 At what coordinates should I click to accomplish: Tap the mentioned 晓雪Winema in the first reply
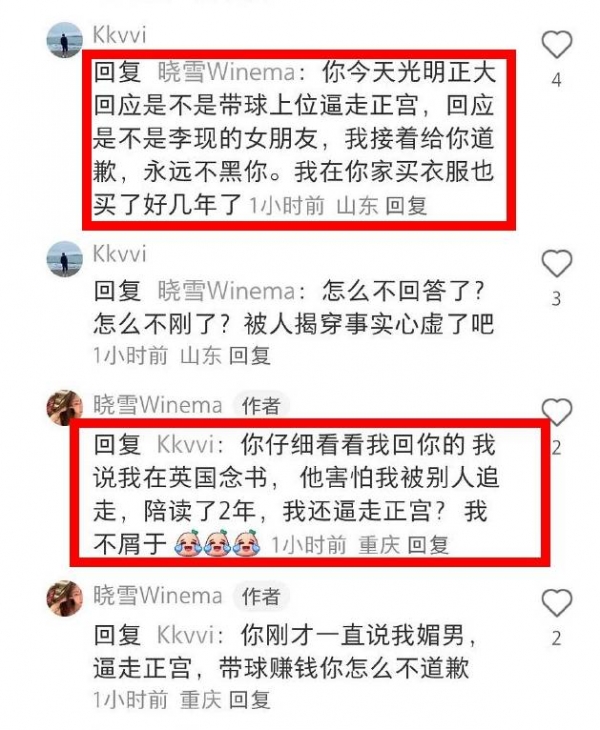(227, 72)
